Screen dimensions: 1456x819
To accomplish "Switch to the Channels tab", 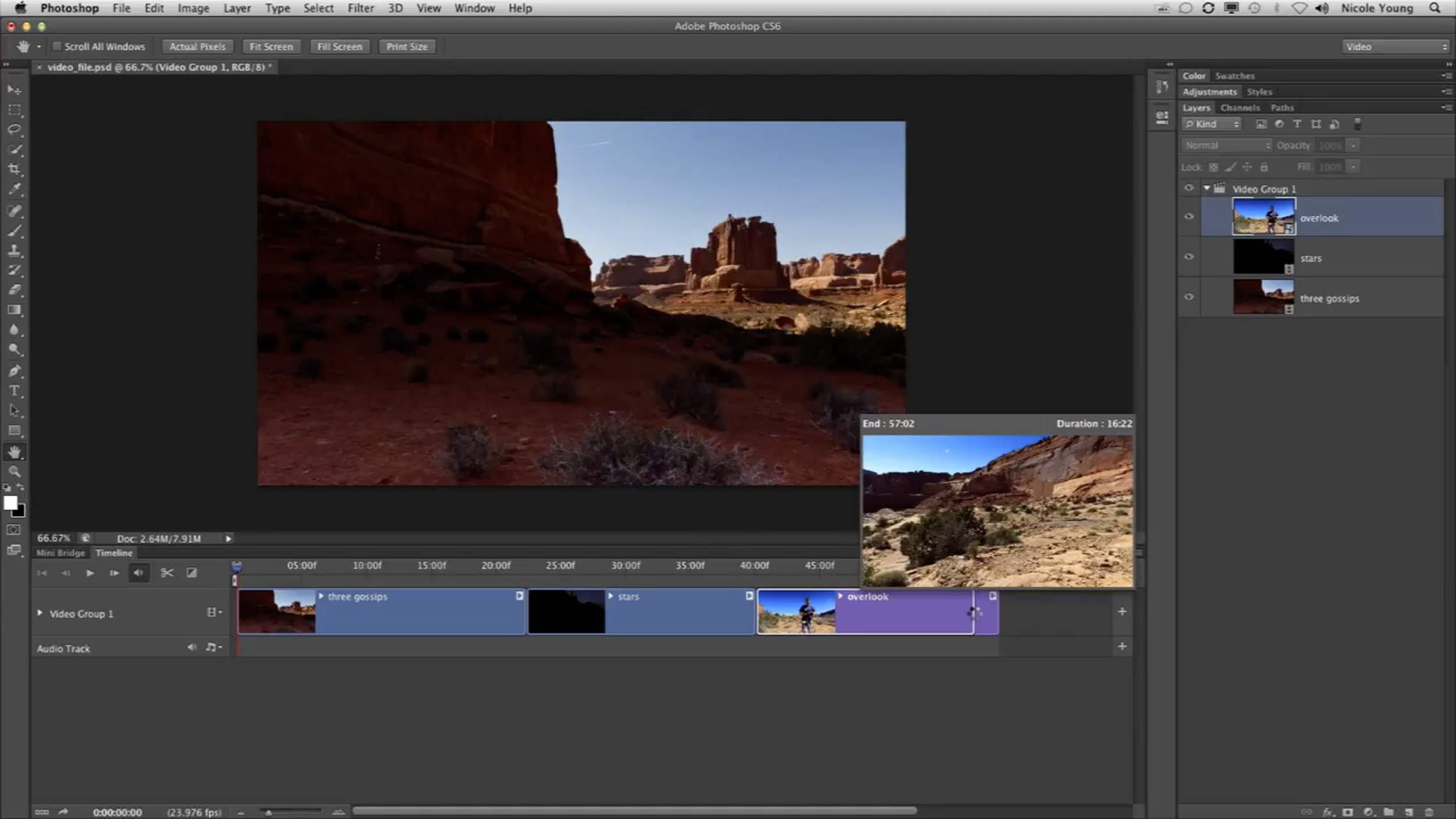I will click(x=1239, y=108).
